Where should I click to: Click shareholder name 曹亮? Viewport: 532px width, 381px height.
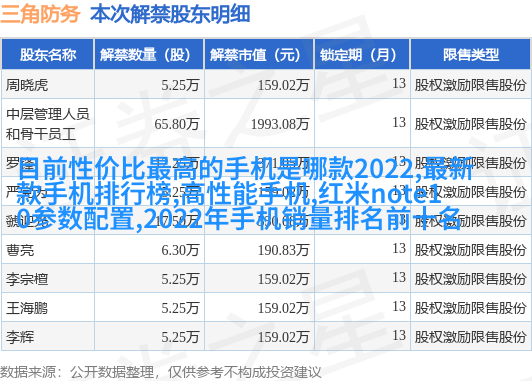click(x=20, y=250)
